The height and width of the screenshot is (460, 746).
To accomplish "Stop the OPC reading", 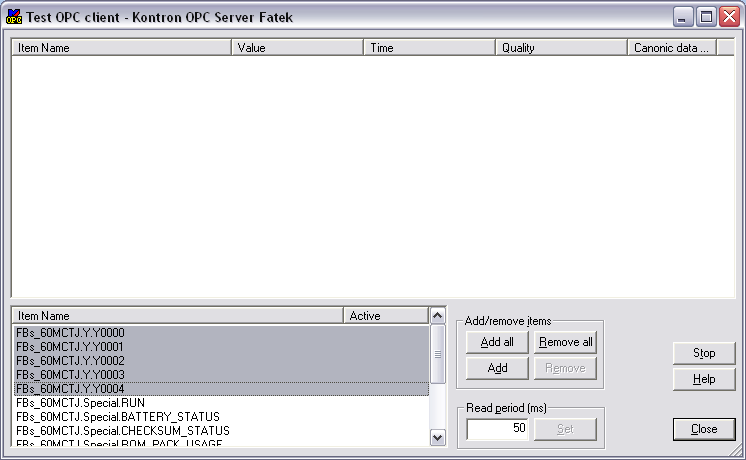I will click(704, 353).
